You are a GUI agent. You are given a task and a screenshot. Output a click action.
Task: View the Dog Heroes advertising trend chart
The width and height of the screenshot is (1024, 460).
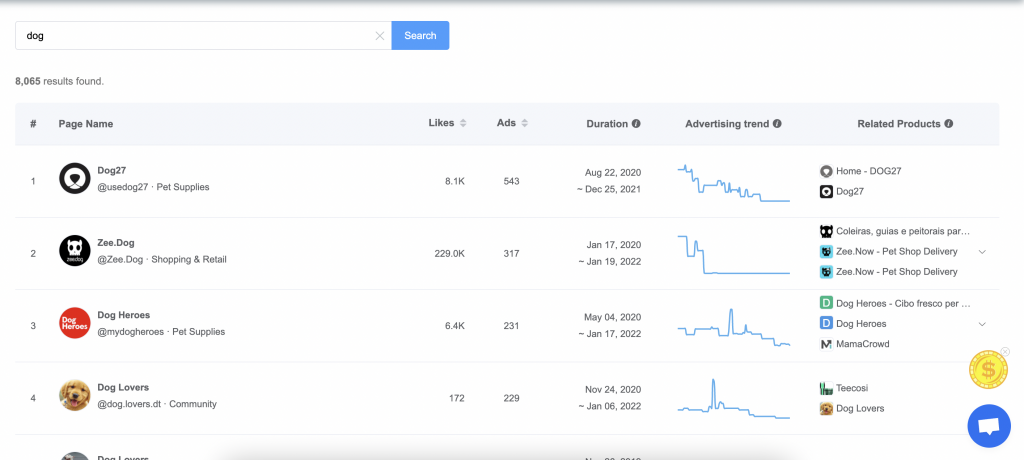coord(734,327)
